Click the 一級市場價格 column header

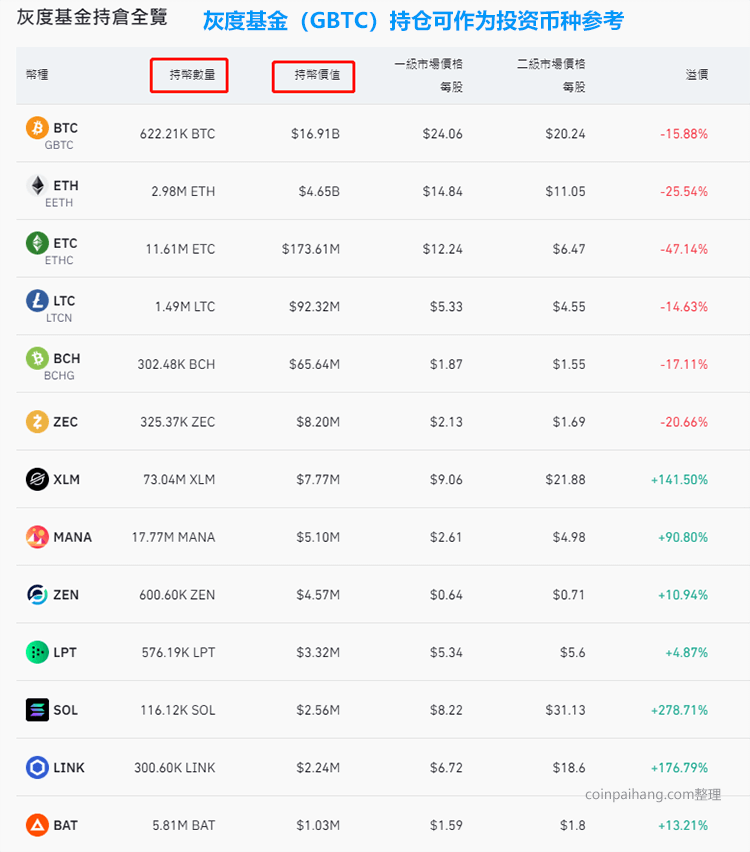428,75
